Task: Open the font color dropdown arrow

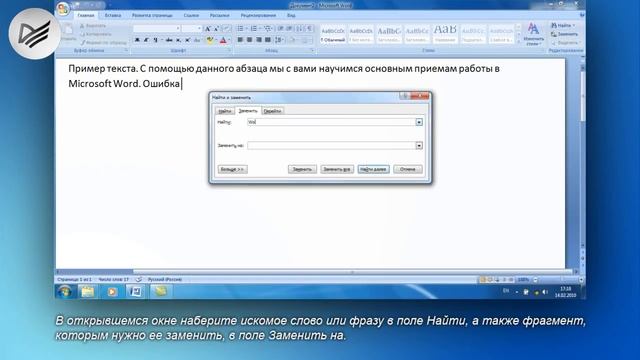Action: pyautogui.click(x=229, y=40)
